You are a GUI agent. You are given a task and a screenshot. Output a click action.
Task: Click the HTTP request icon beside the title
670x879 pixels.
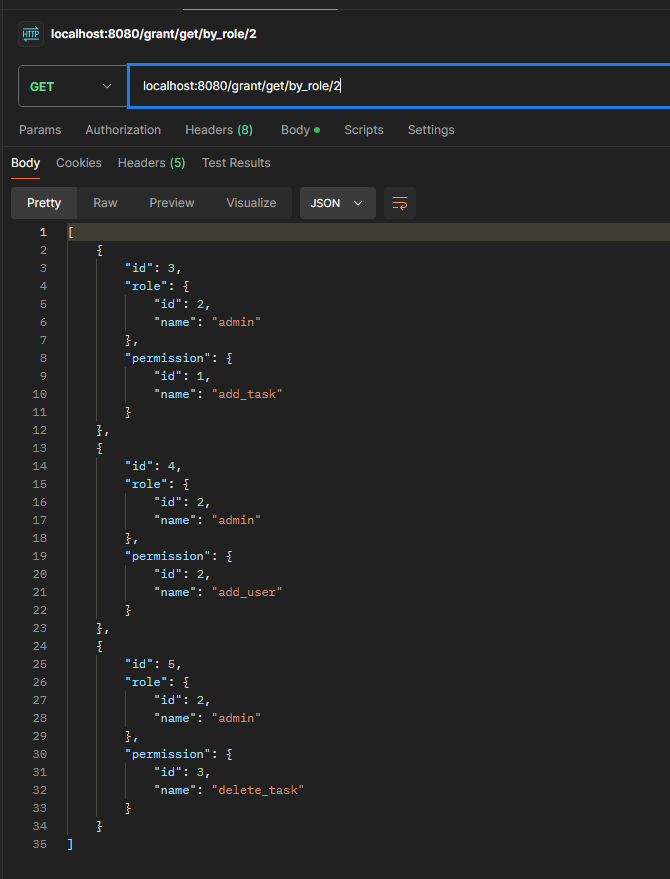coord(30,34)
